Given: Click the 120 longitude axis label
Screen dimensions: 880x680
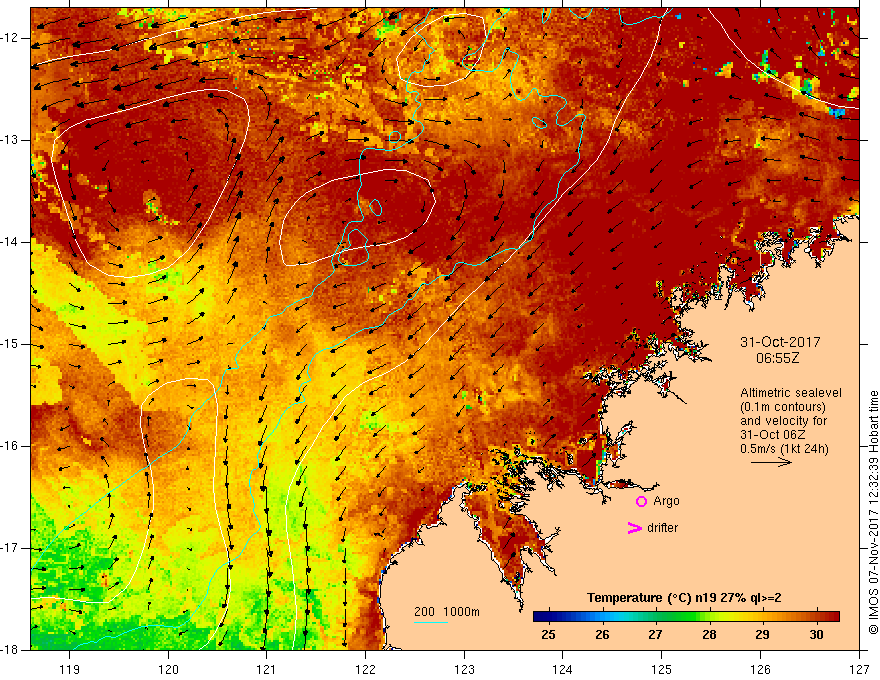Looking at the screenshot, I should click(168, 669).
